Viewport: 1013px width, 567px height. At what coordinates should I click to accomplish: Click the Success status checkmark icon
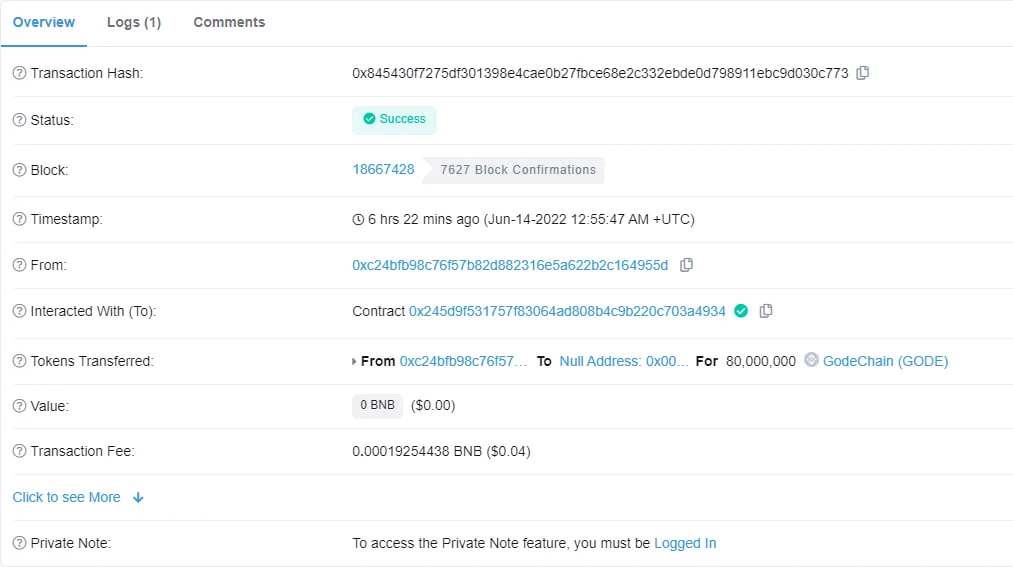click(x=369, y=119)
